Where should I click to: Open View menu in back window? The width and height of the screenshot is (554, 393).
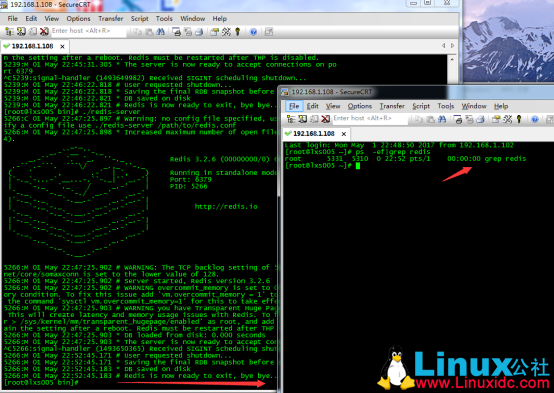tap(52, 19)
